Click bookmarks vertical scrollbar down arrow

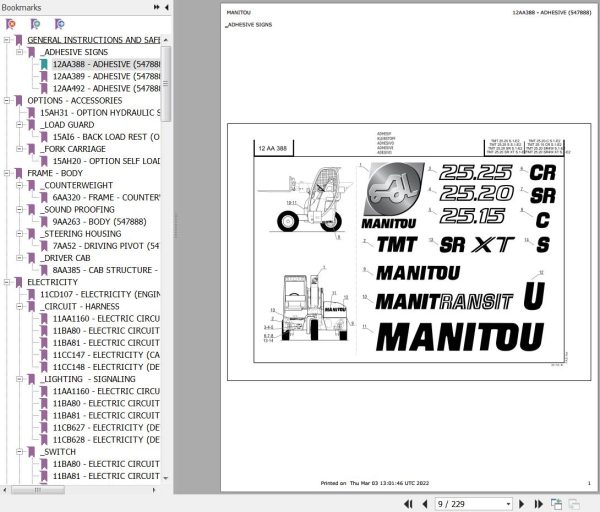[x=165, y=478]
